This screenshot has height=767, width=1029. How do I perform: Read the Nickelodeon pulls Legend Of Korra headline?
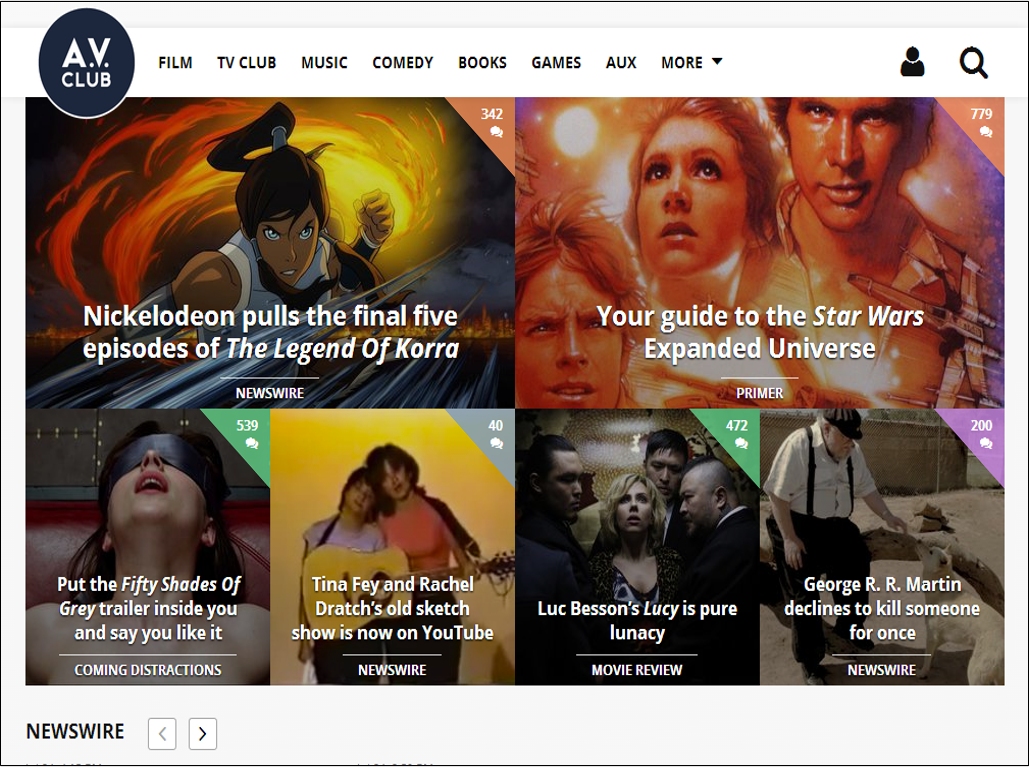tap(270, 333)
